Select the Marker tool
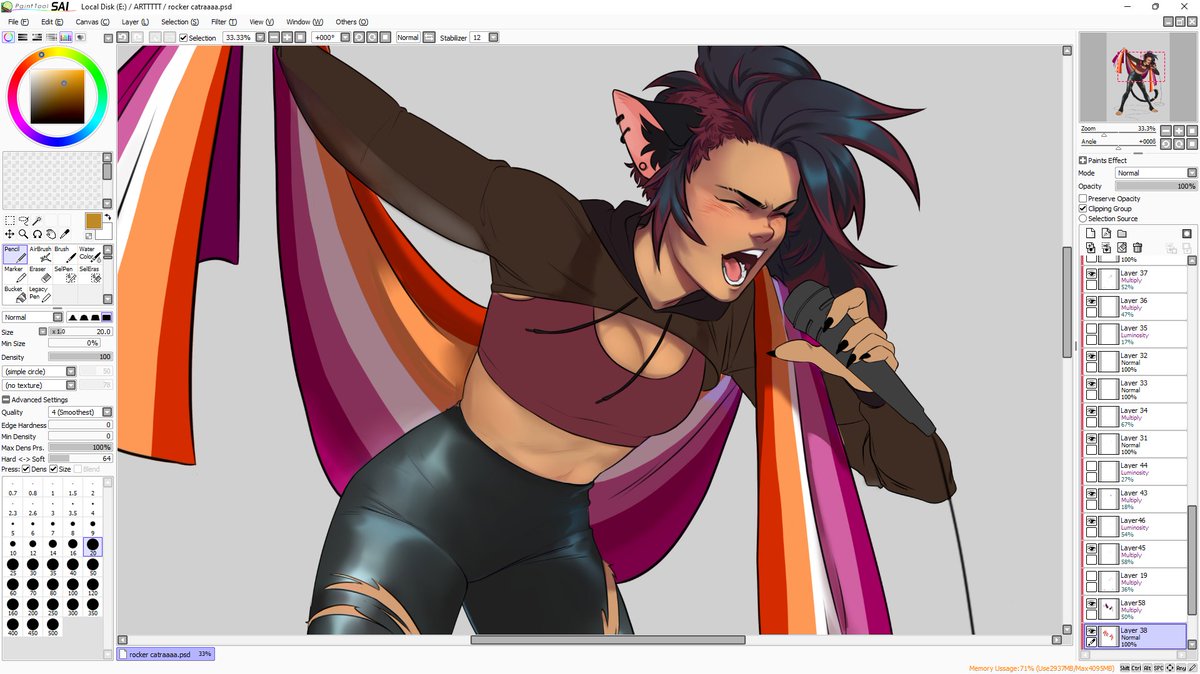The width and height of the screenshot is (1200, 674). [x=15, y=274]
